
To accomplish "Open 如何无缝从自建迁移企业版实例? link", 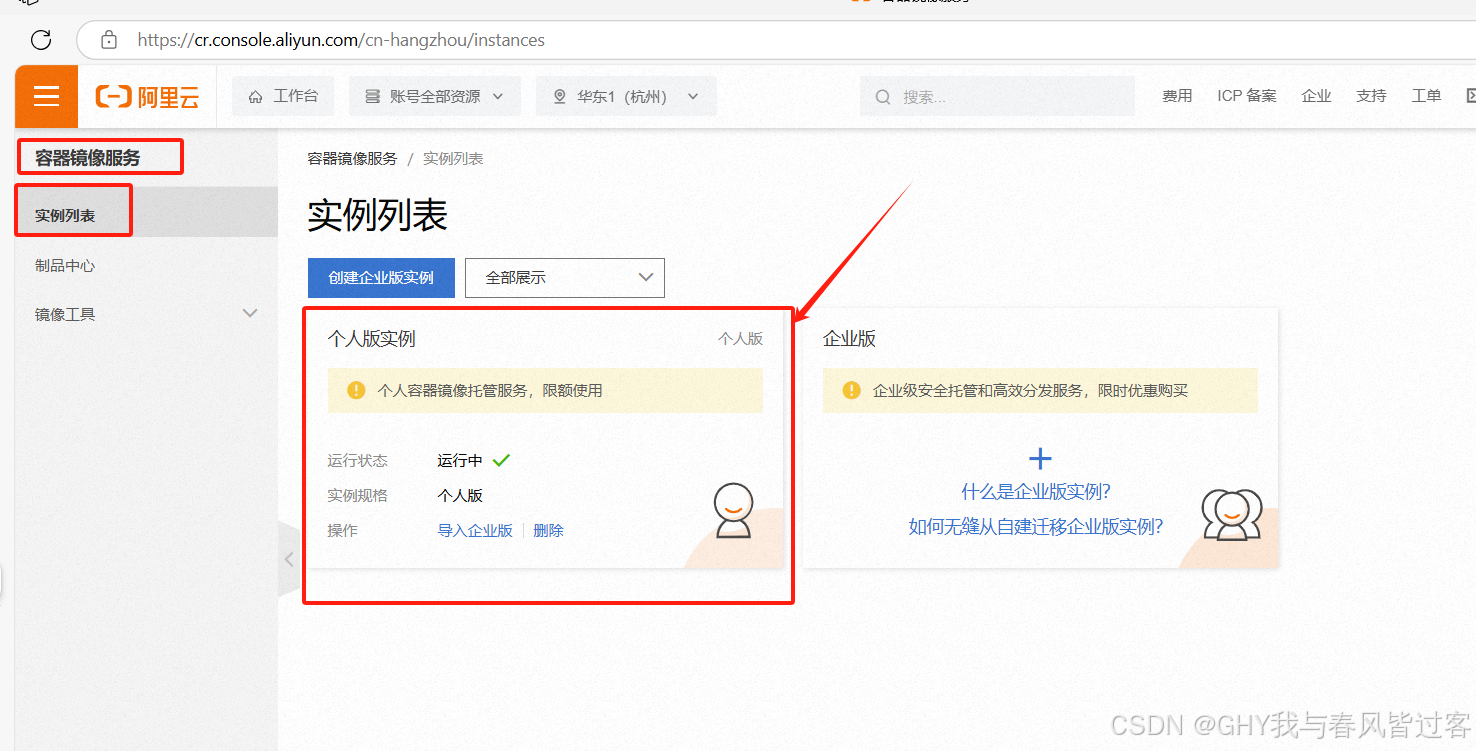I will (1036, 527).
